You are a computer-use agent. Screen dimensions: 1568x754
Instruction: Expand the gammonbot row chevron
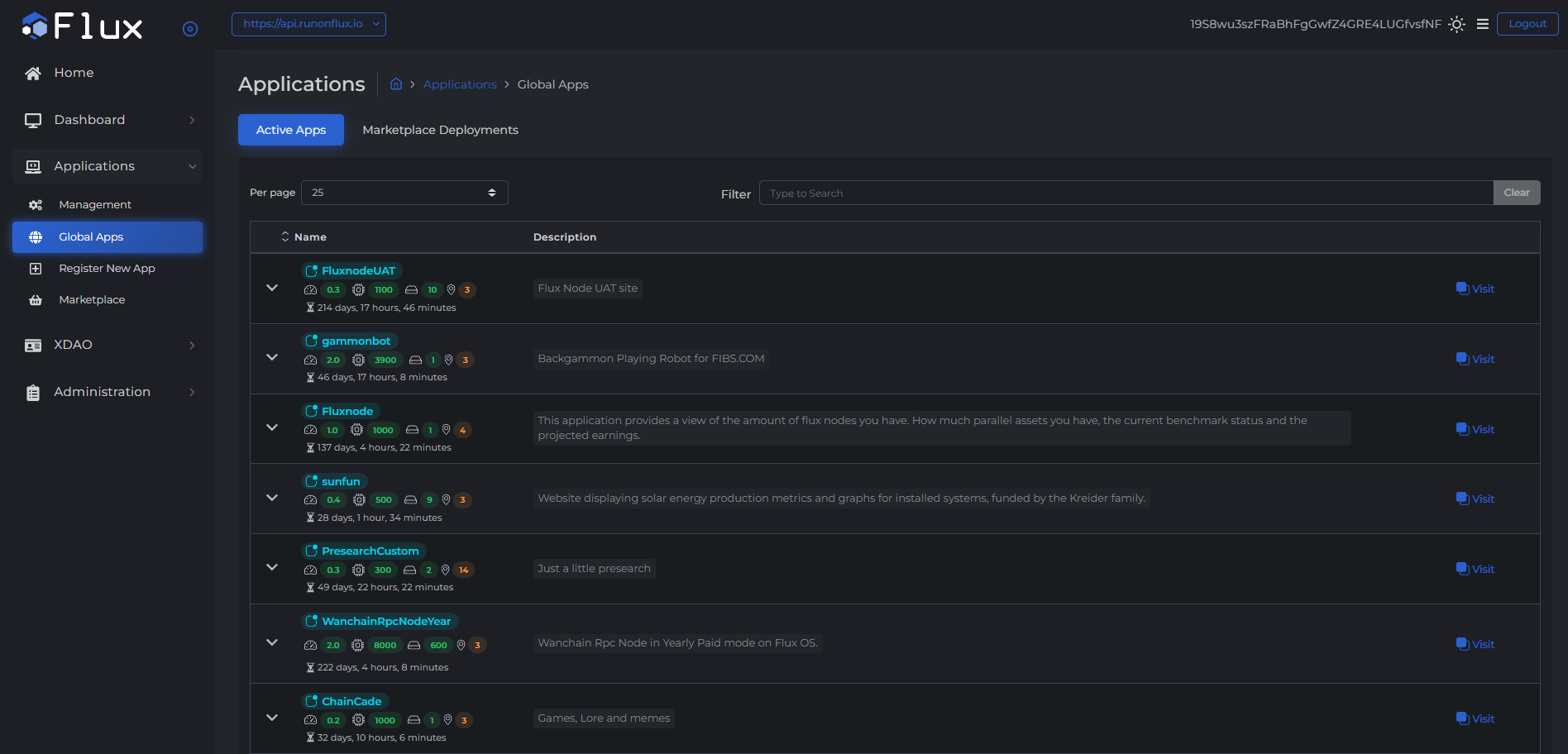point(272,358)
